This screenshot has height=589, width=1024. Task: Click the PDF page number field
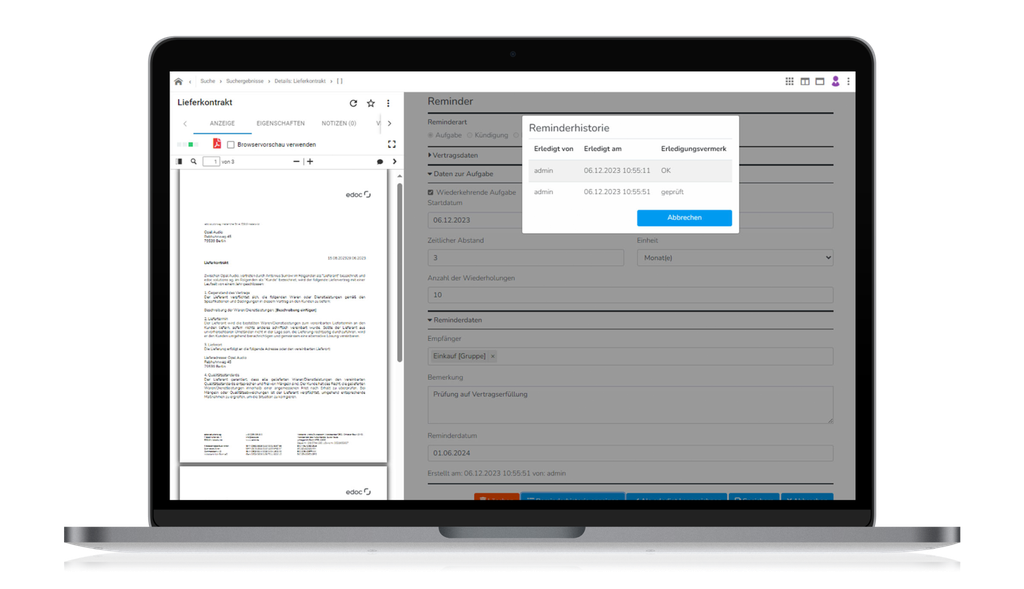point(211,161)
